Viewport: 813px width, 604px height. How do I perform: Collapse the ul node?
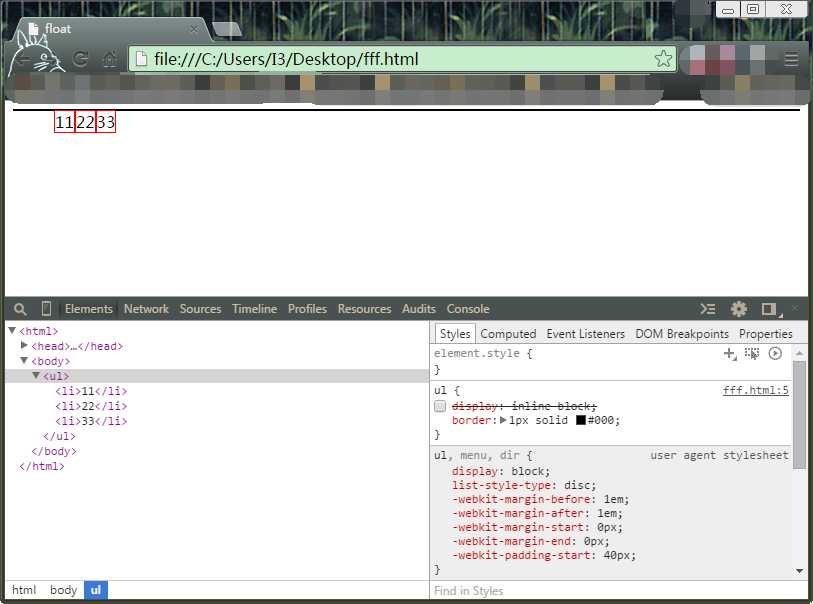click(x=36, y=375)
